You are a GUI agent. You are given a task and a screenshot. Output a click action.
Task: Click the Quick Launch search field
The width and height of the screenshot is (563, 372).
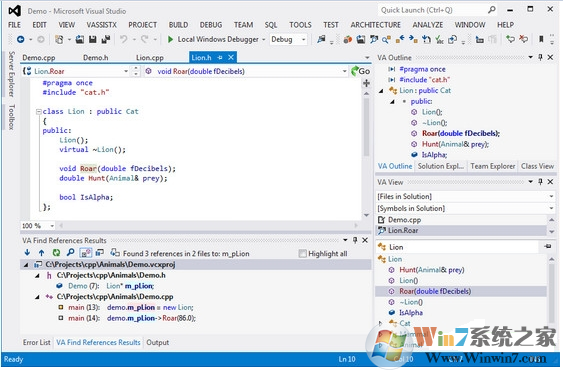(x=433, y=10)
